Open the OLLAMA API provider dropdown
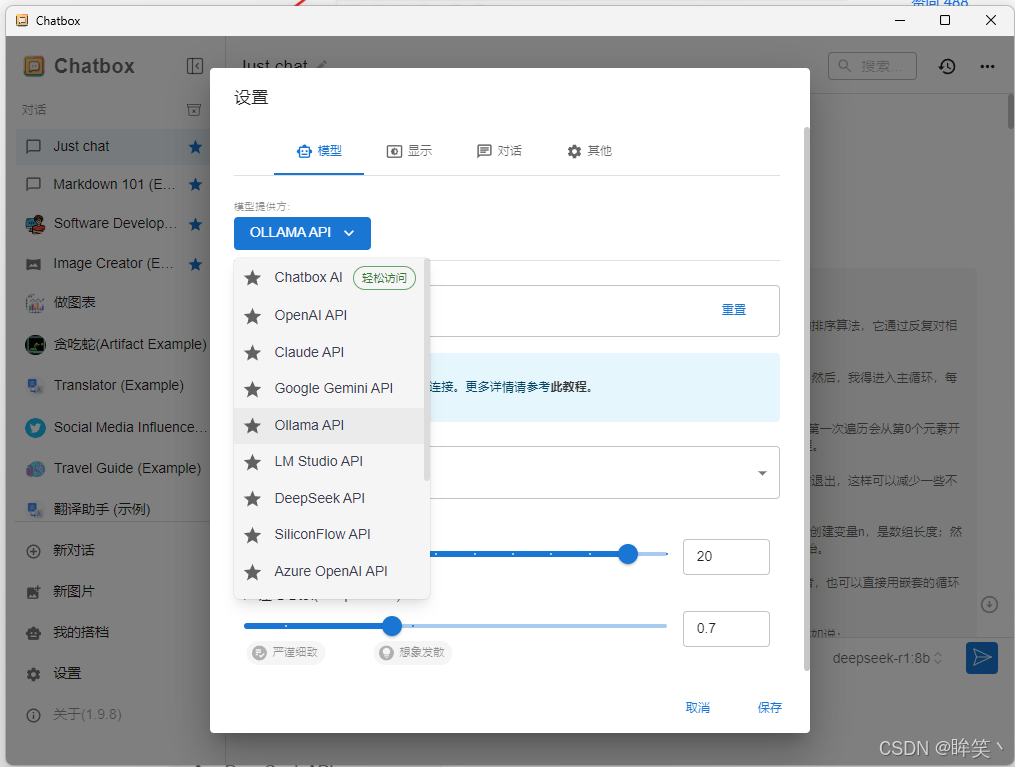 pyautogui.click(x=302, y=233)
